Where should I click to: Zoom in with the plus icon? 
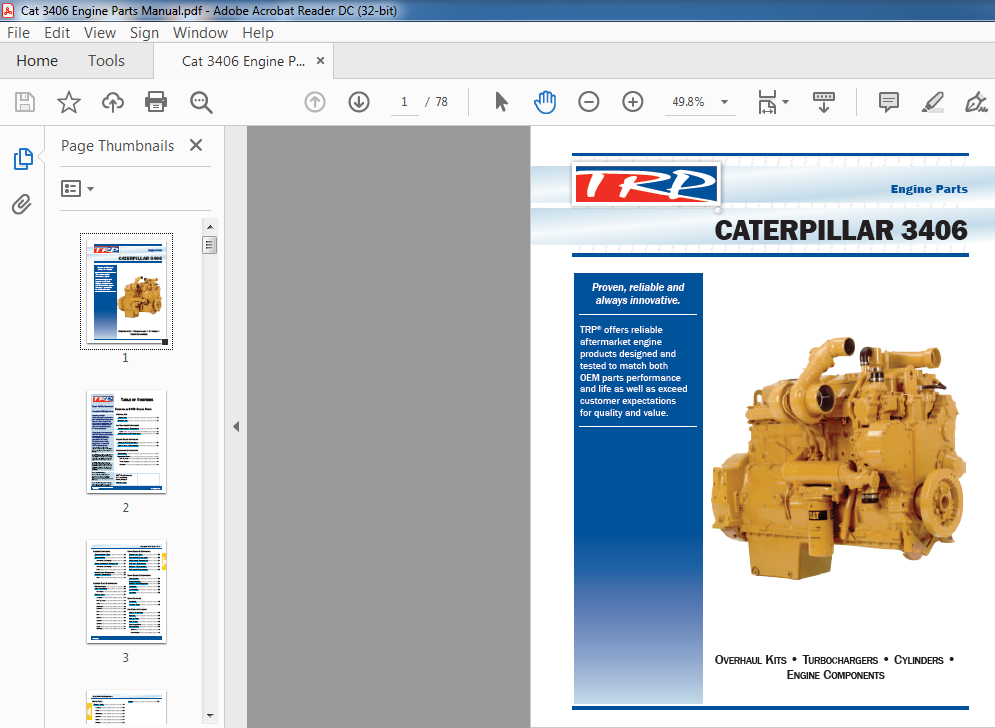pyautogui.click(x=633, y=102)
